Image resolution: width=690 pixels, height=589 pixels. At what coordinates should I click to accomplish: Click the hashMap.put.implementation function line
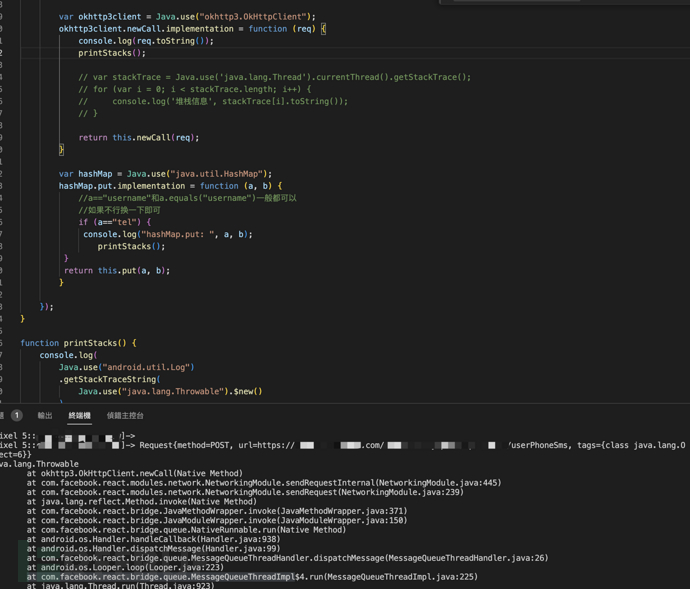pyautogui.click(x=170, y=186)
